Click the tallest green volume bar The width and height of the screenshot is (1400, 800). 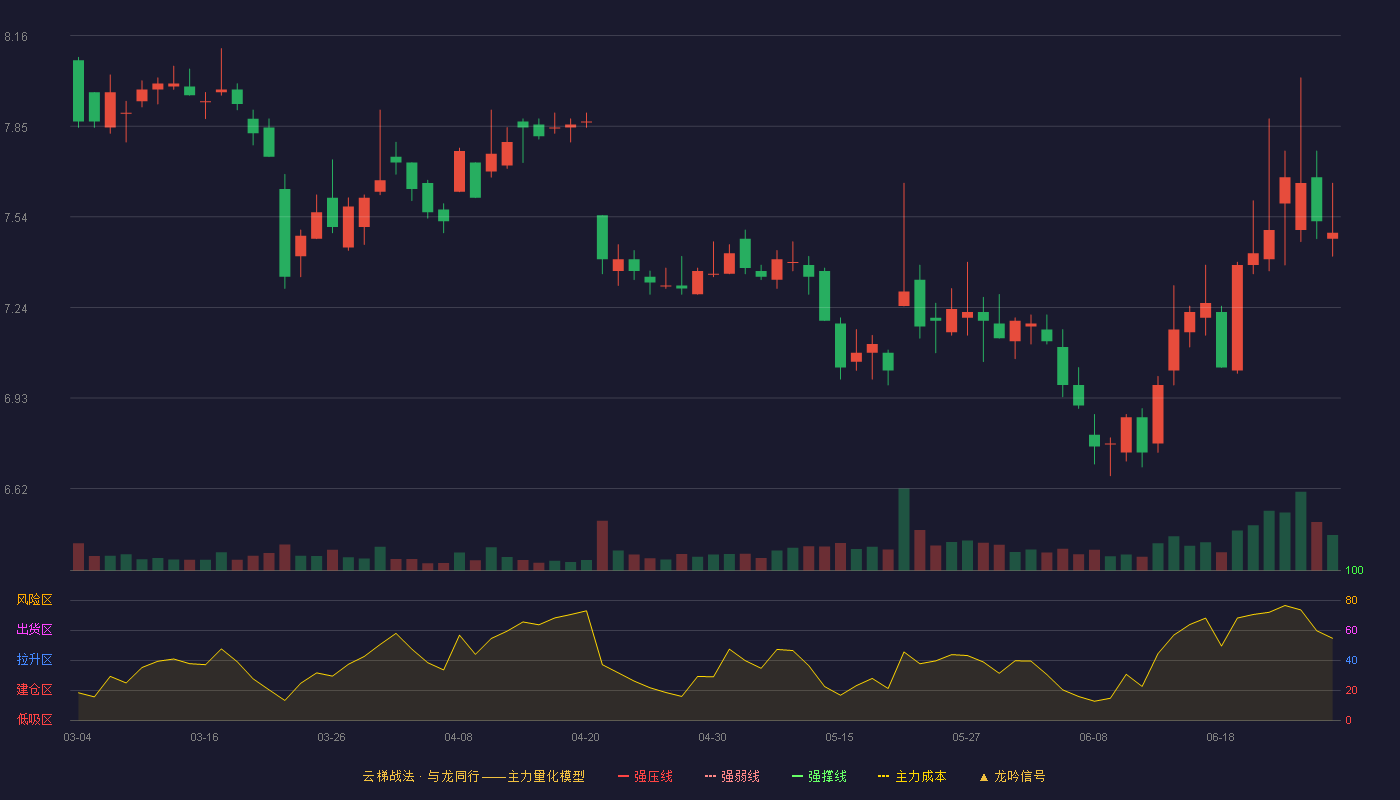(x=904, y=530)
